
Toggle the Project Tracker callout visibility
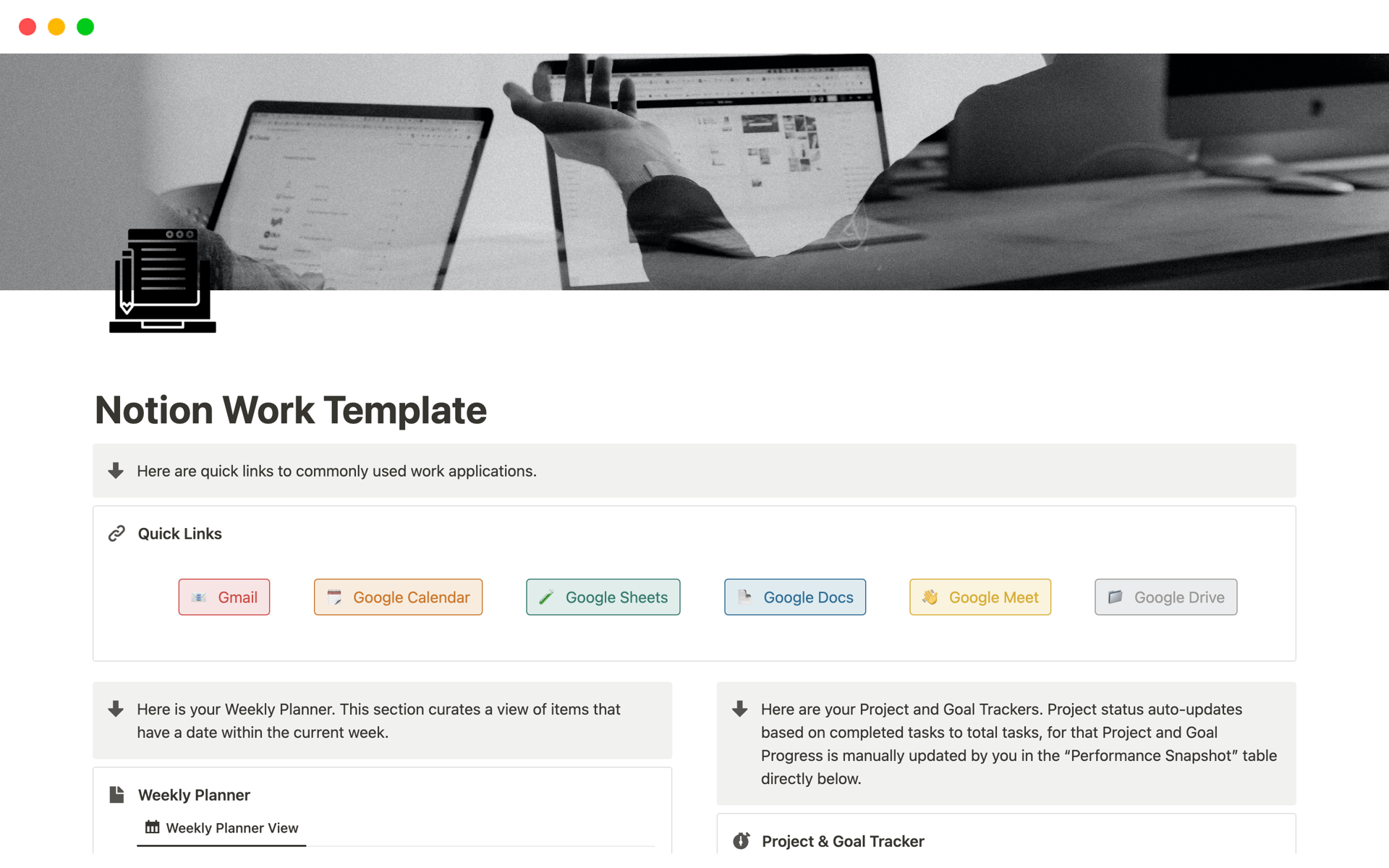coord(742,709)
